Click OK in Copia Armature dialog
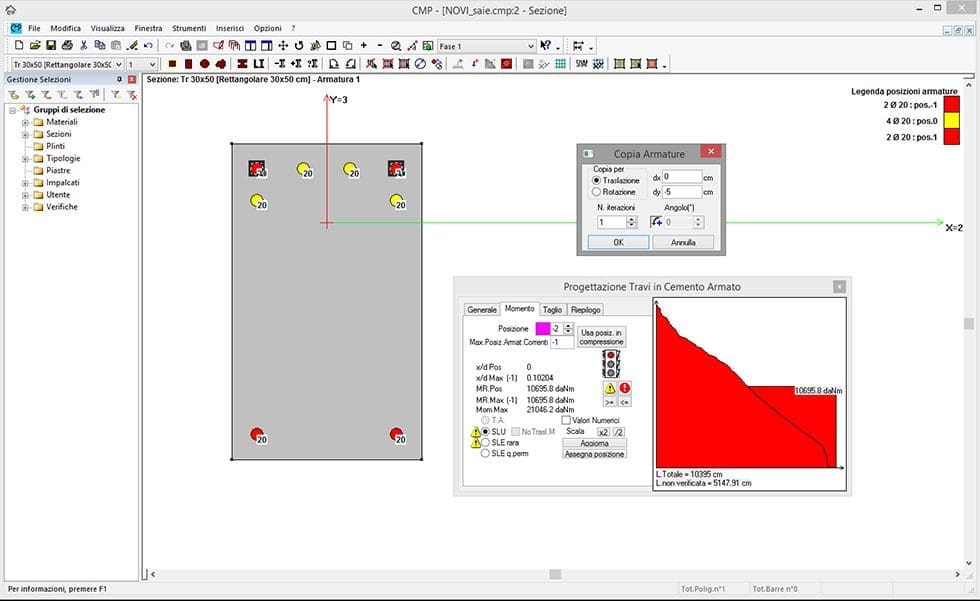 click(618, 242)
